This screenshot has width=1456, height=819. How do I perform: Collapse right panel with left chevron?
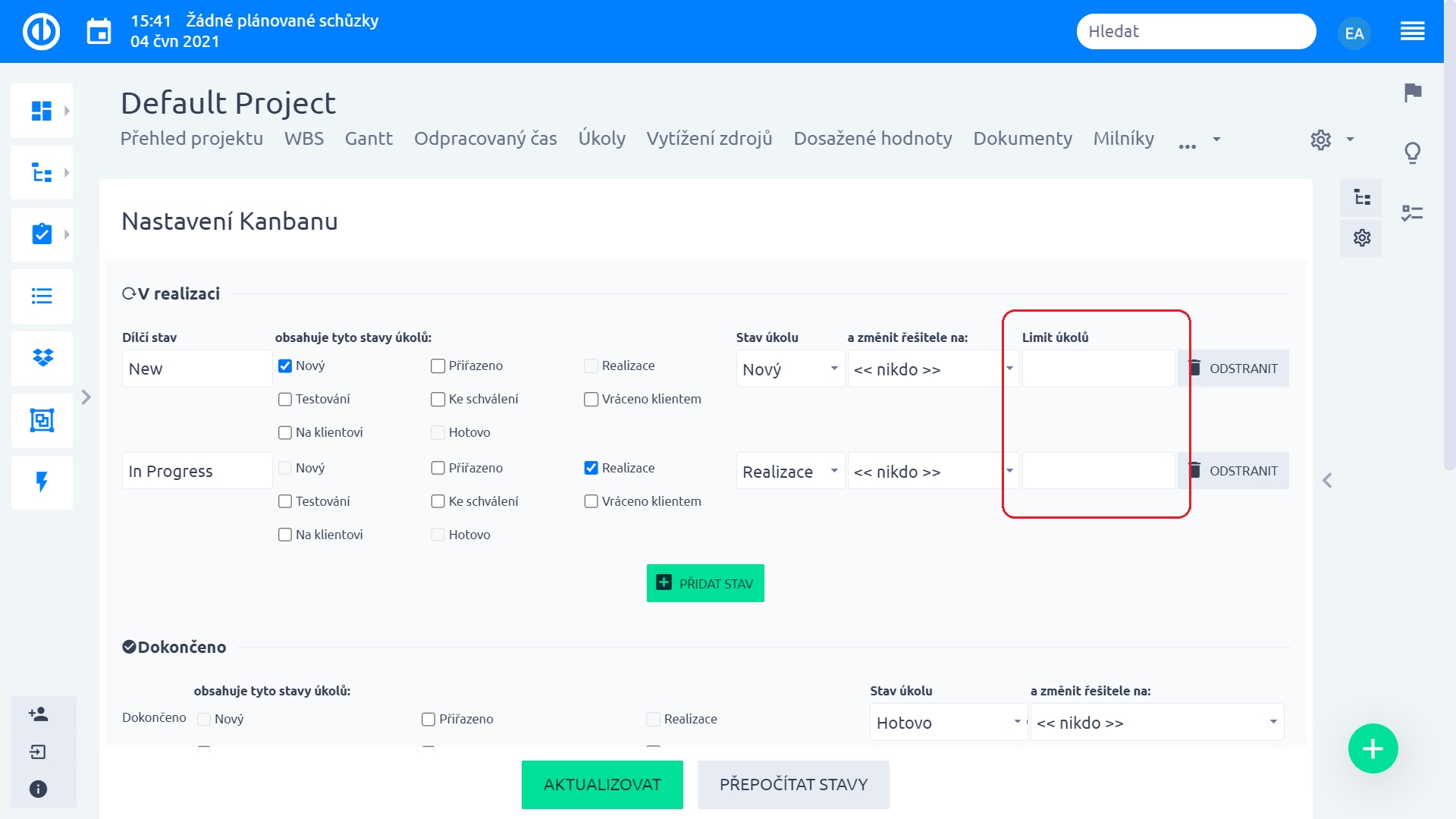1327,481
